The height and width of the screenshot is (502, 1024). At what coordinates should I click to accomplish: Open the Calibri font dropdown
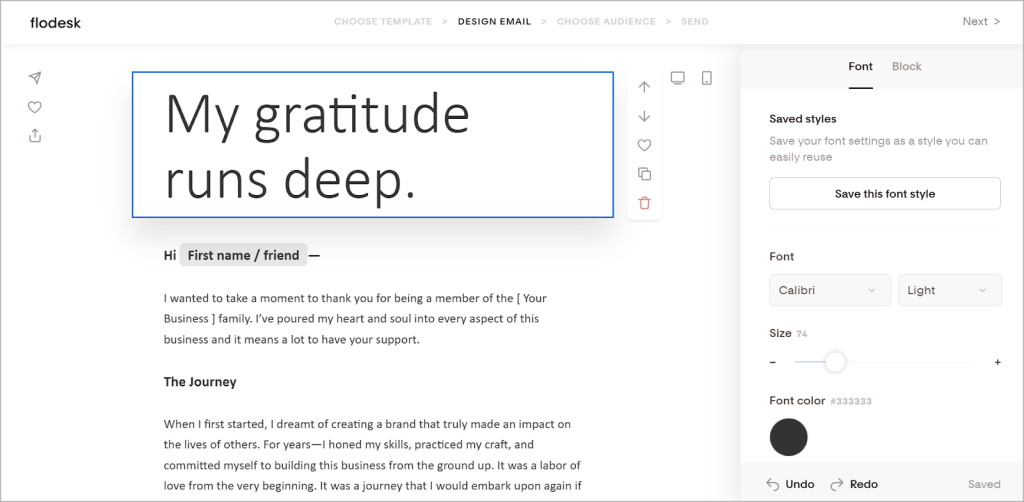click(829, 290)
